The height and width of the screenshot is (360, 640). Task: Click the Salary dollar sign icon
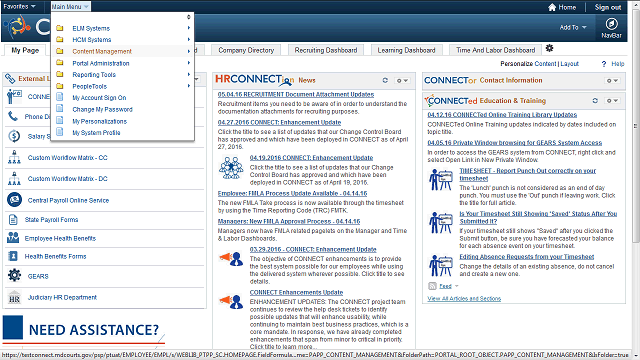pos(14,136)
